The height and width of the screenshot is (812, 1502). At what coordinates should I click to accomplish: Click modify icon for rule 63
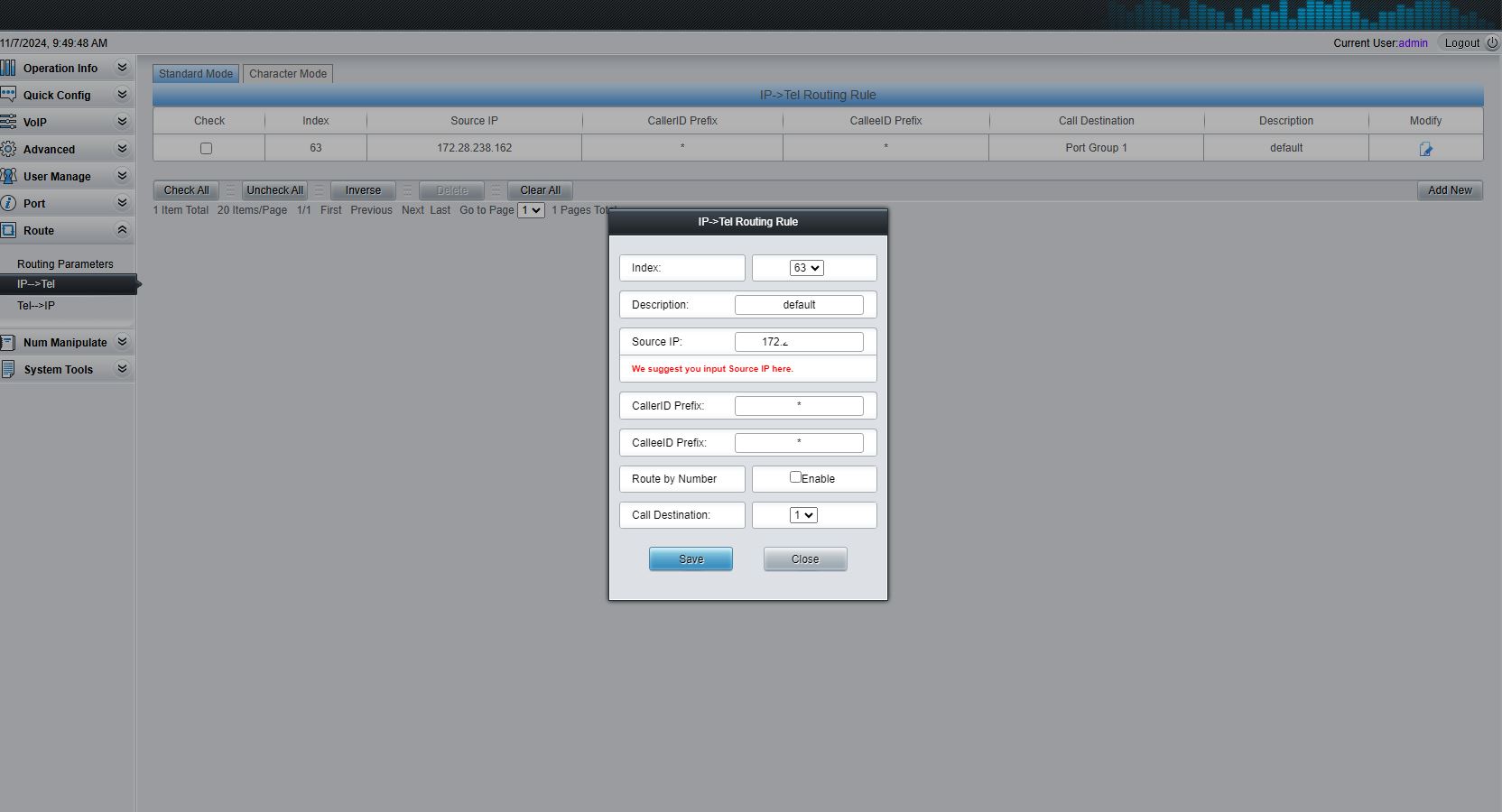pyautogui.click(x=1425, y=149)
